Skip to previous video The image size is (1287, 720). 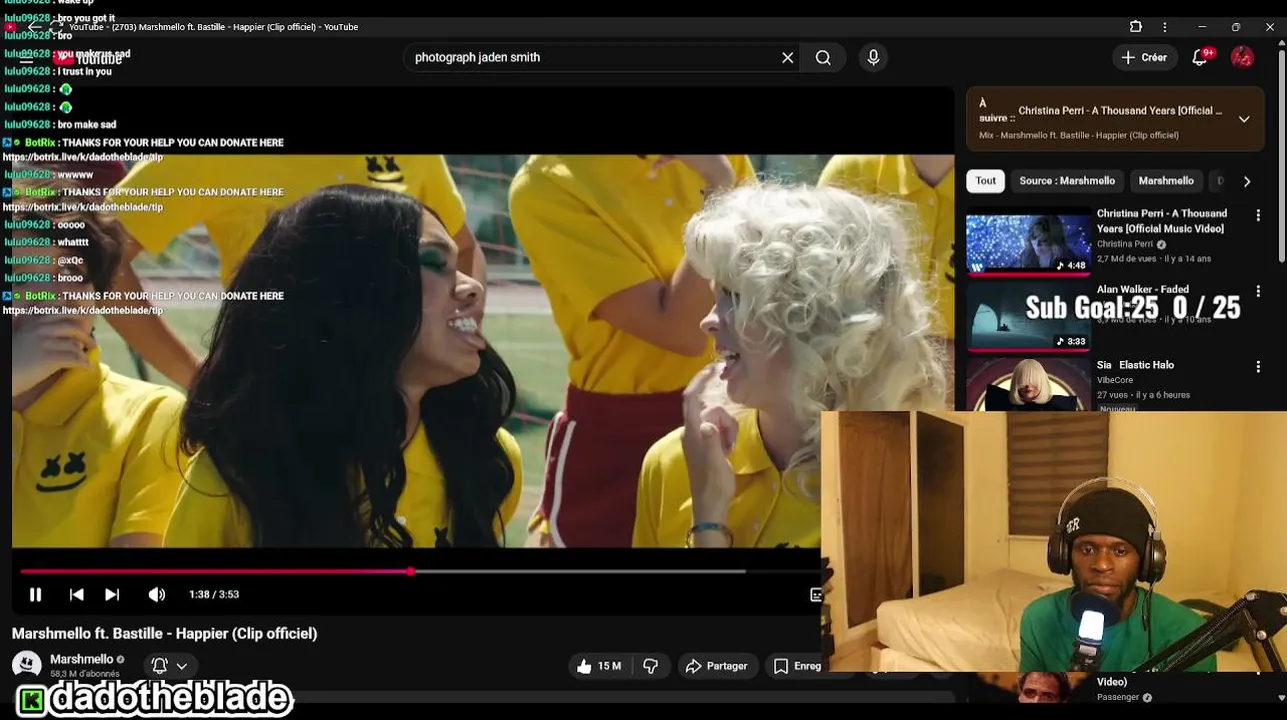[x=76, y=594]
